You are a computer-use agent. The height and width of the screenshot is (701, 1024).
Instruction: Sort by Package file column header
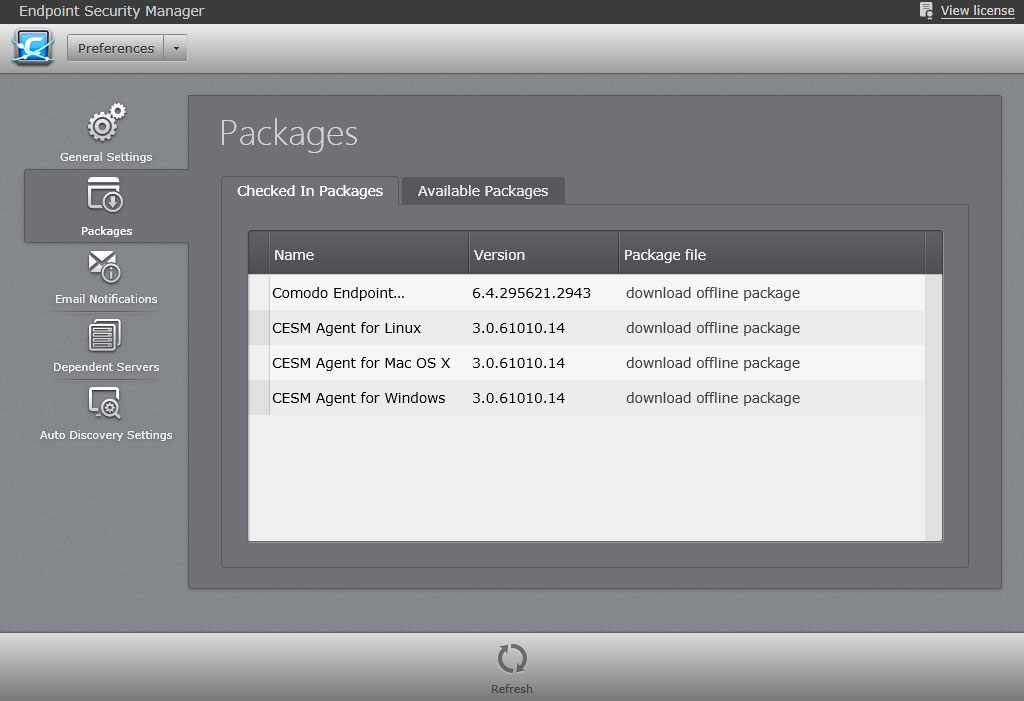click(x=772, y=255)
